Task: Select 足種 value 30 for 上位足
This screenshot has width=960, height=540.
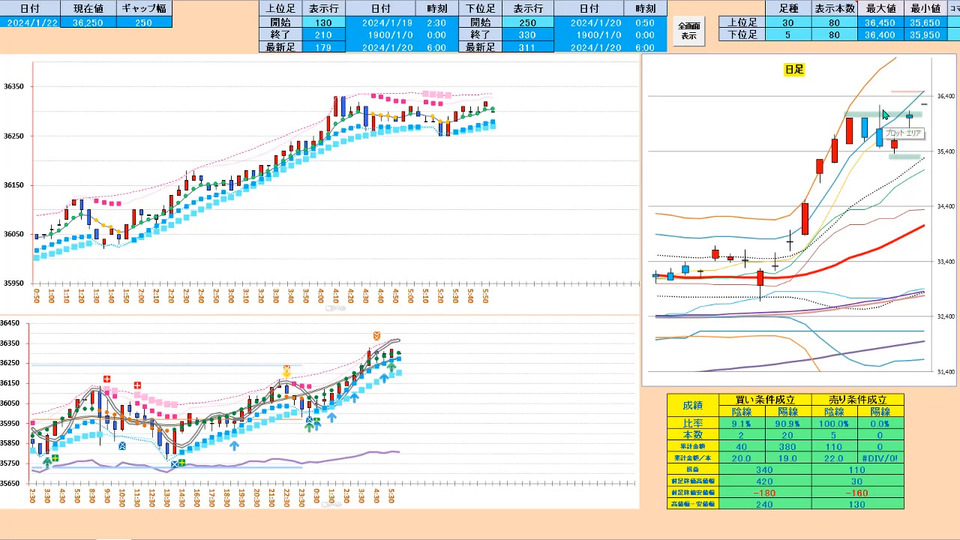Action: (788, 23)
